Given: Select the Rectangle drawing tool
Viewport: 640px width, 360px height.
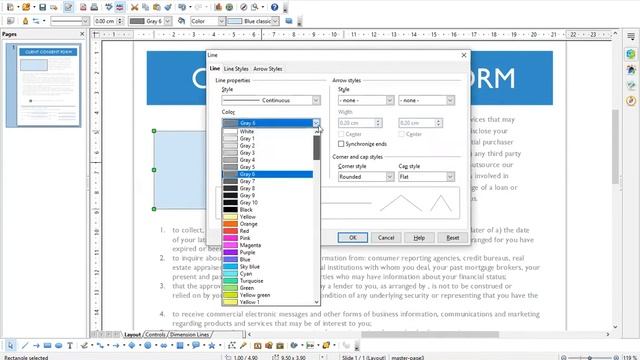Looking at the screenshot, I should [x=47, y=345].
